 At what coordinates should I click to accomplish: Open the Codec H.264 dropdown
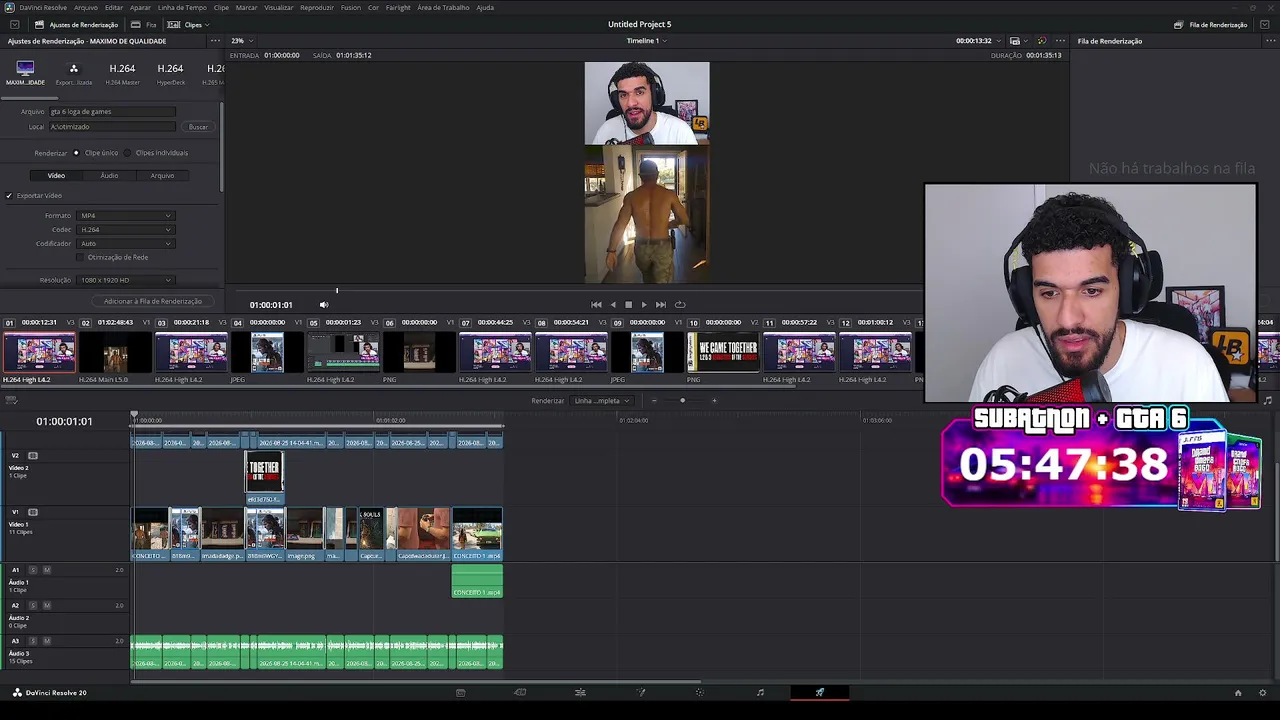126,230
